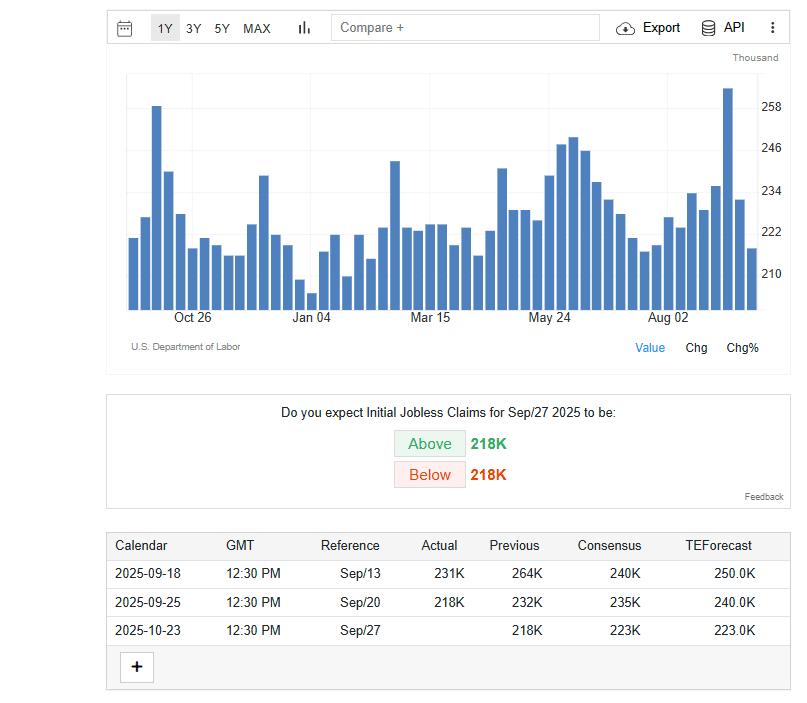Select the 1Y time range
807x703 pixels.
[x=165, y=28]
